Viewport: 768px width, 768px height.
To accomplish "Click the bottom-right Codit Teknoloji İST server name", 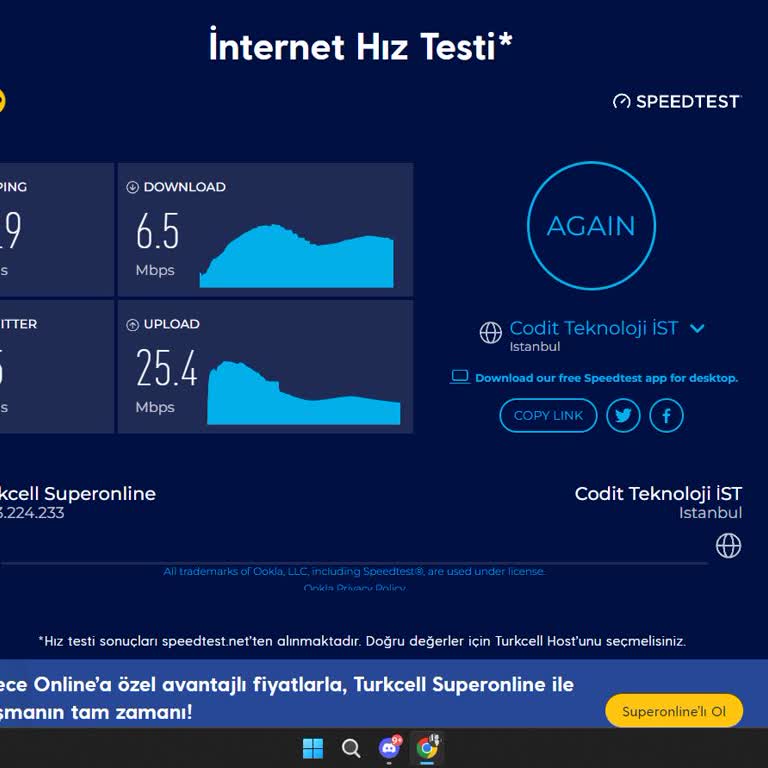I will [658, 494].
